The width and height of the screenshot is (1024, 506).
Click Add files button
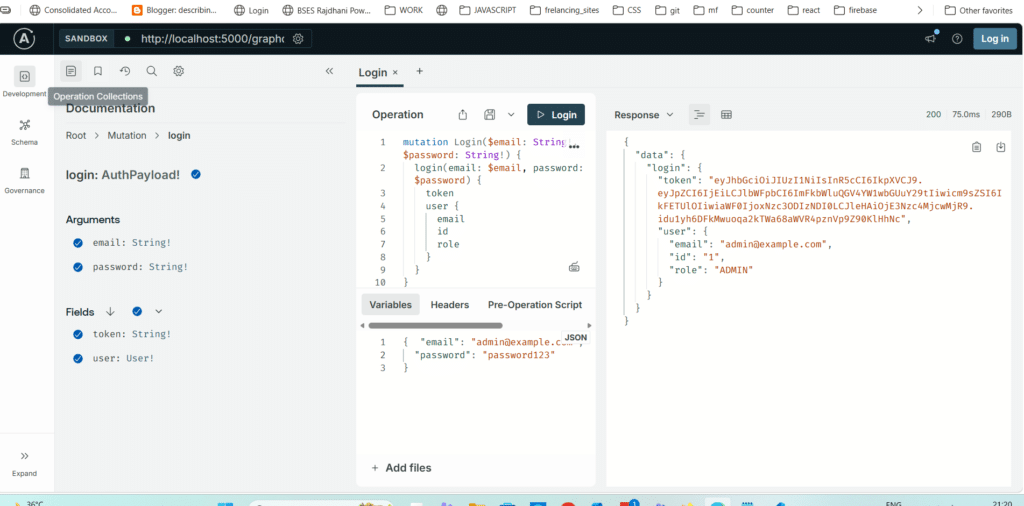tap(401, 467)
